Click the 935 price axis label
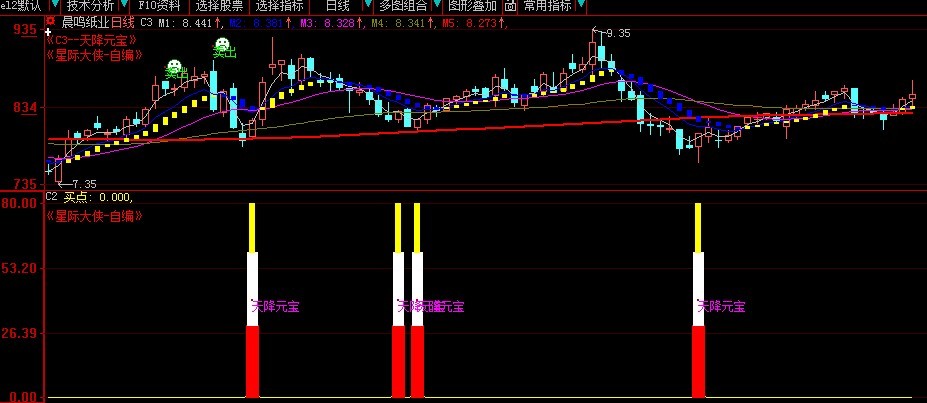This screenshot has width=927, height=403. pyautogui.click(x=27, y=30)
